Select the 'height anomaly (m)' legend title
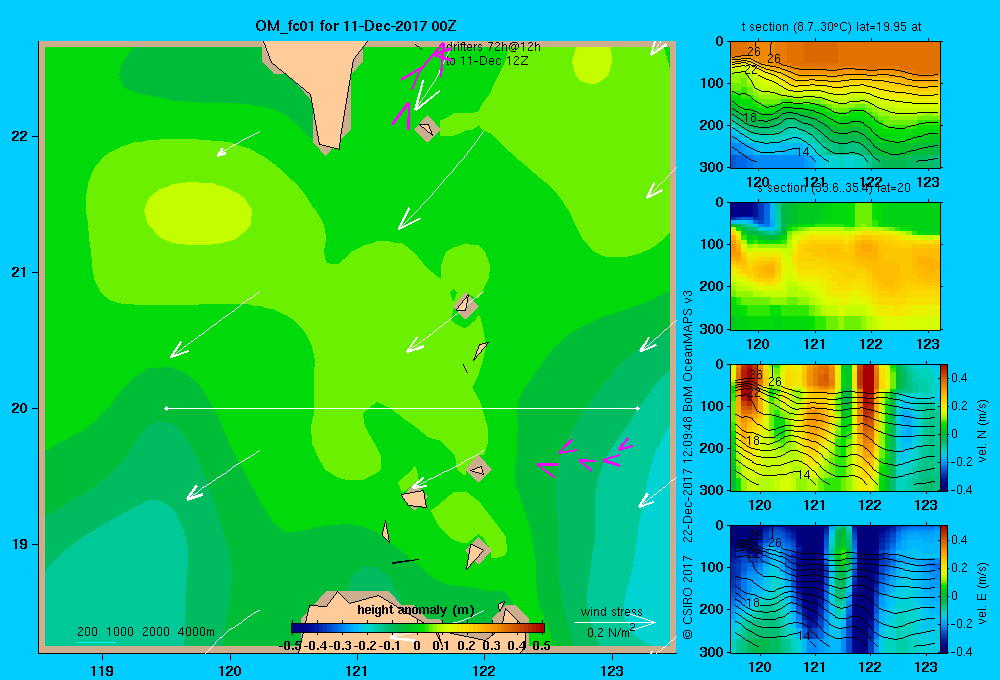The image size is (1000, 680). pyautogui.click(x=416, y=610)
